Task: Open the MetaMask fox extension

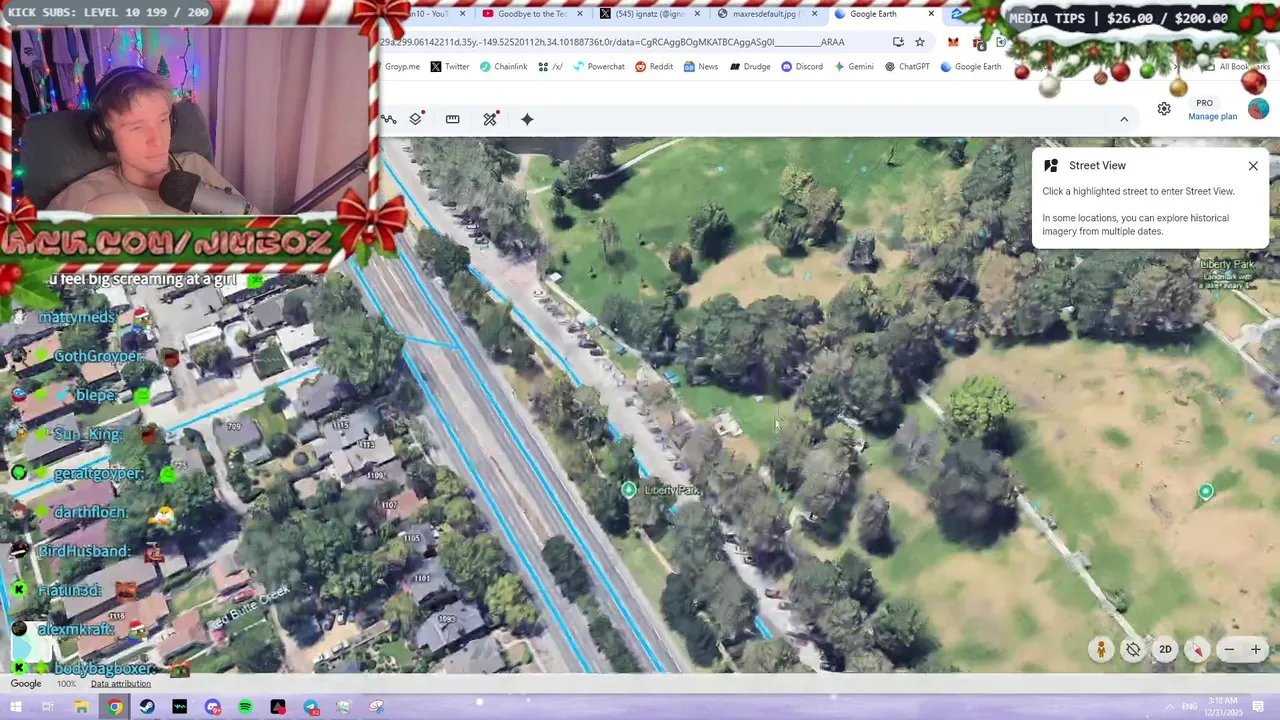Action: (953, 42)
